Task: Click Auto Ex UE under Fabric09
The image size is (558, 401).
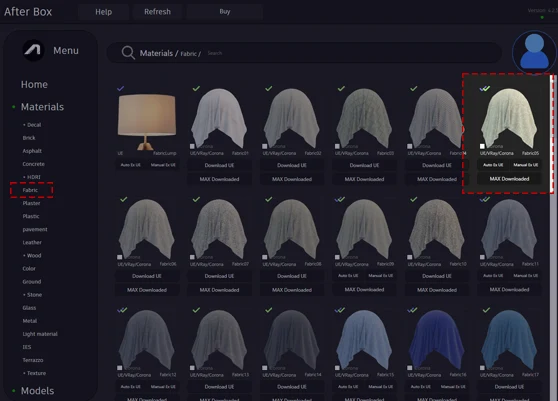Action: [x=348, y=275]
